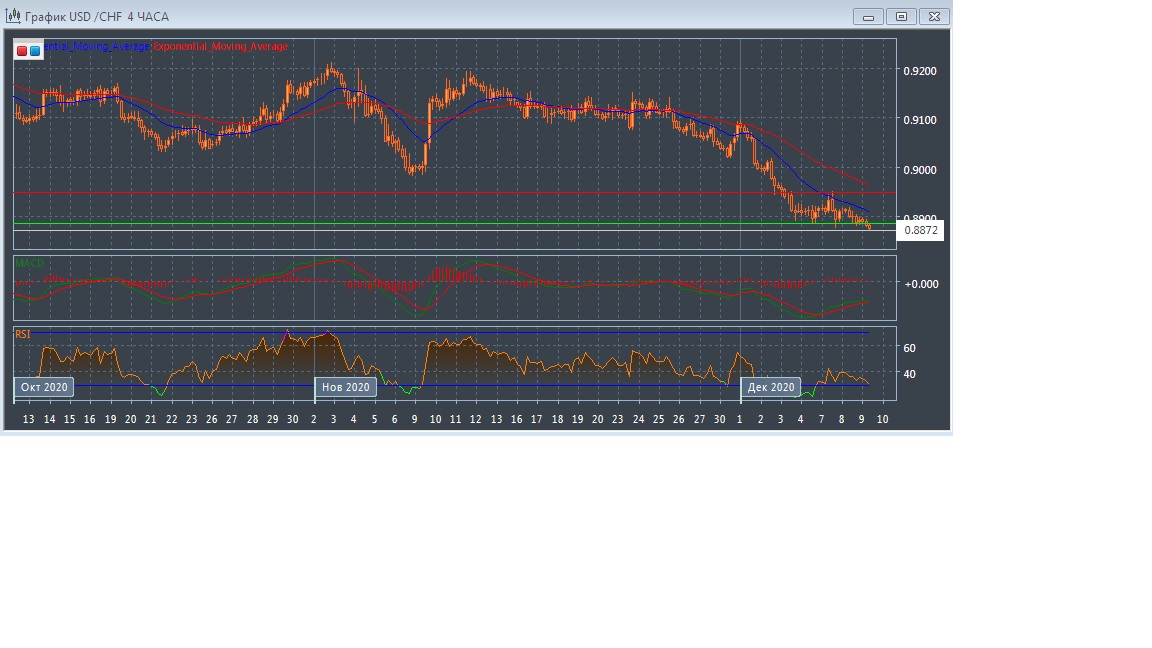Click the current price tag 0.8872
1152x648 pixels.
coord(920,230)
